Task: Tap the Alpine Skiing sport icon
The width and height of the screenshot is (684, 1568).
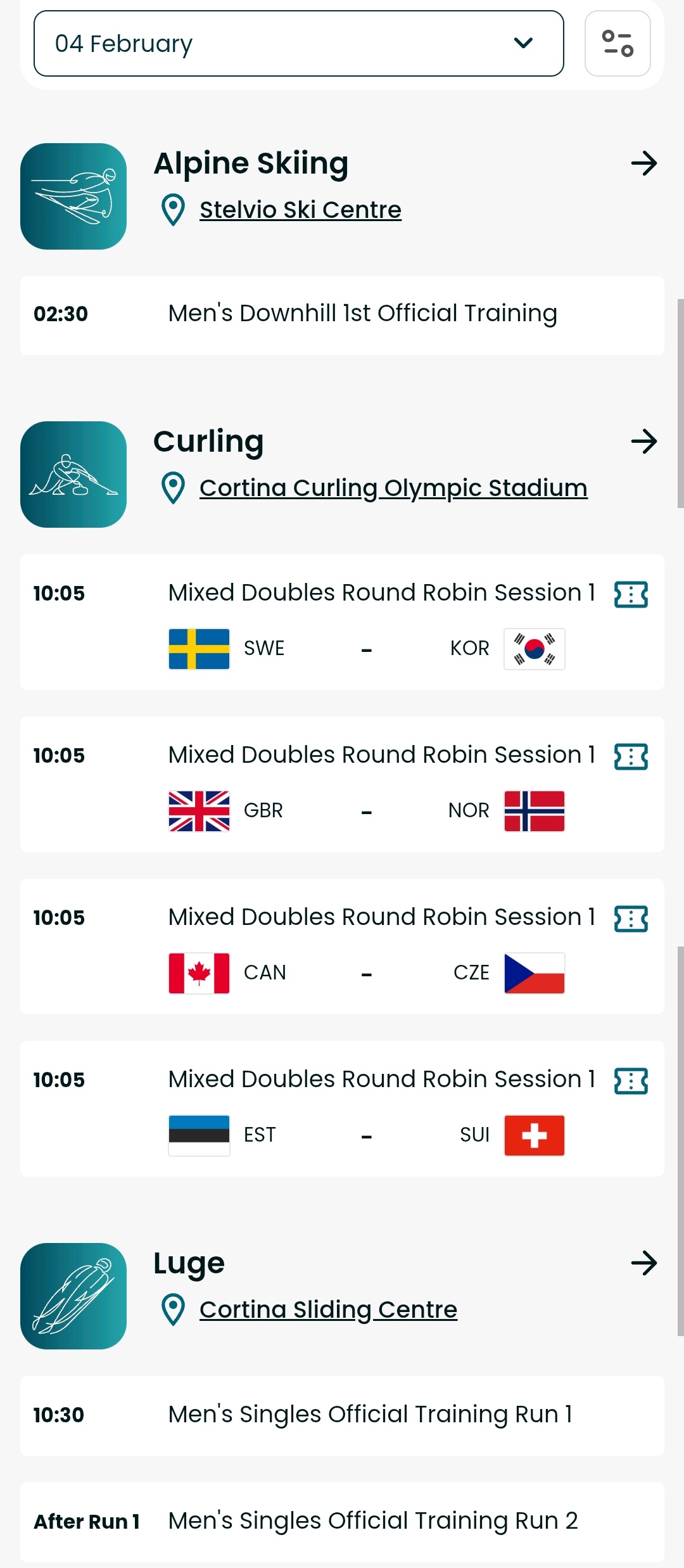Action: tap(73, 196)
